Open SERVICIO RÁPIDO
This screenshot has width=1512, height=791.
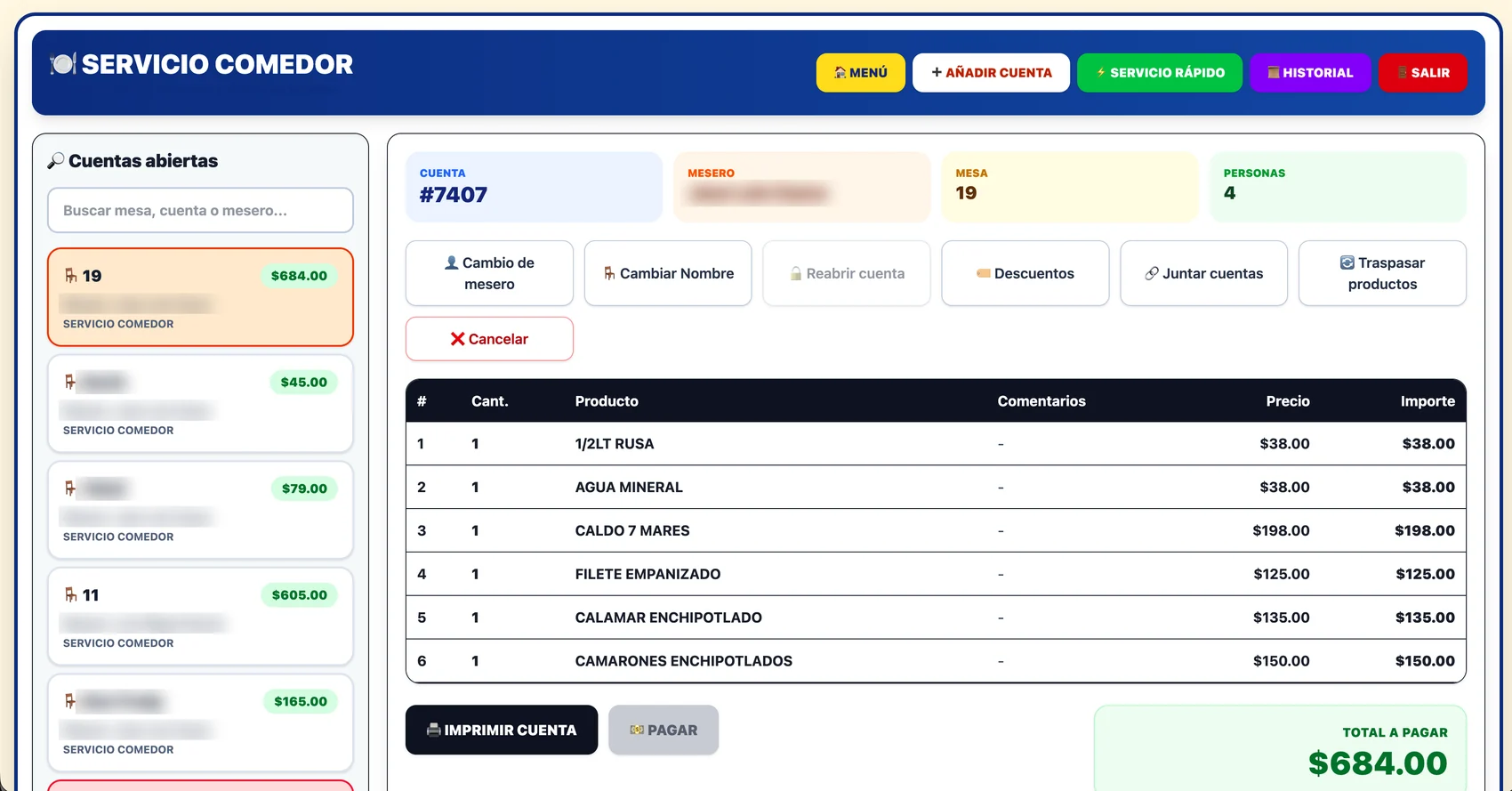point(1160,73)
